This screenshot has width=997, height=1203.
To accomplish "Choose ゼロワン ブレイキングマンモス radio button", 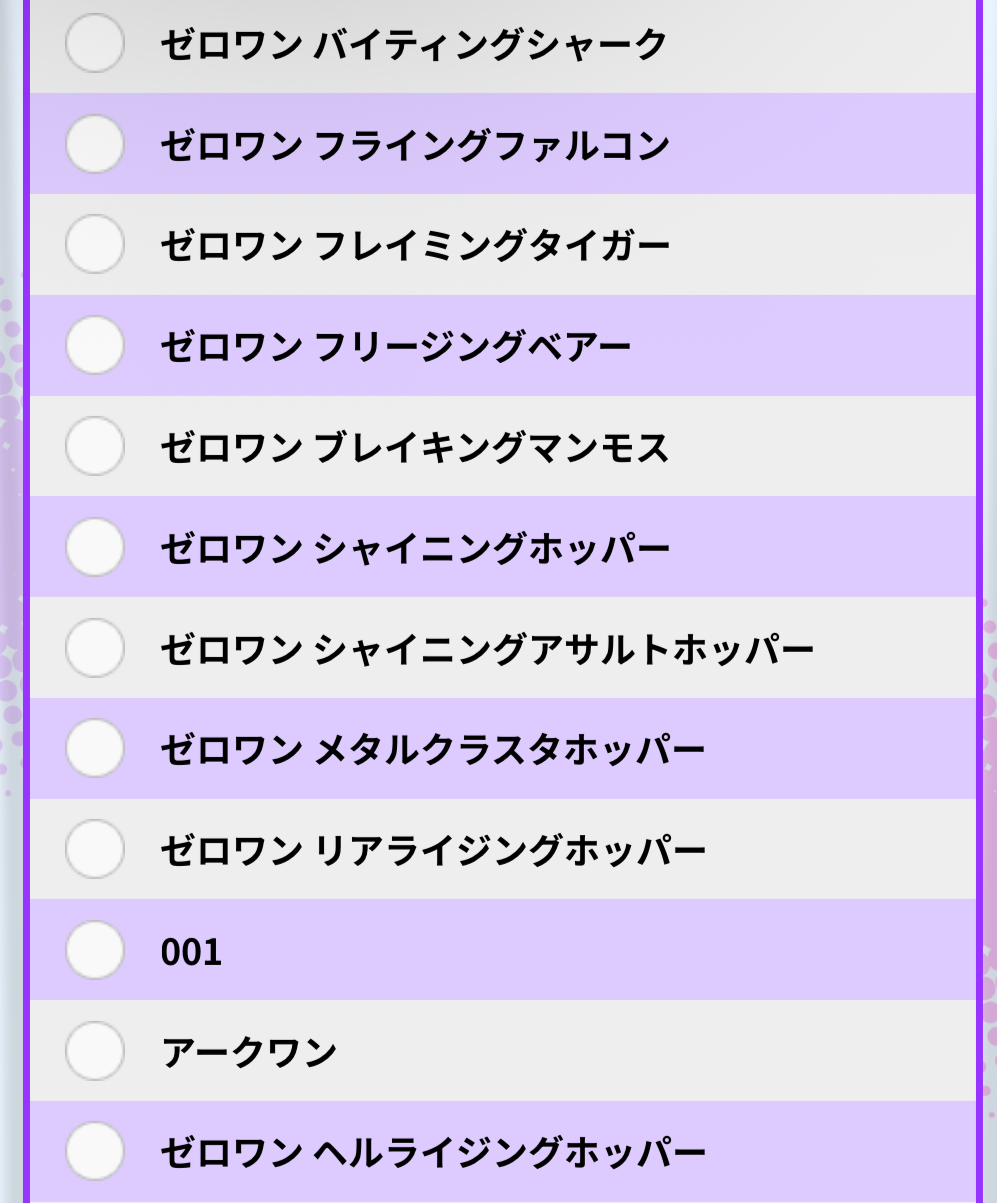I will pos(95,446).
